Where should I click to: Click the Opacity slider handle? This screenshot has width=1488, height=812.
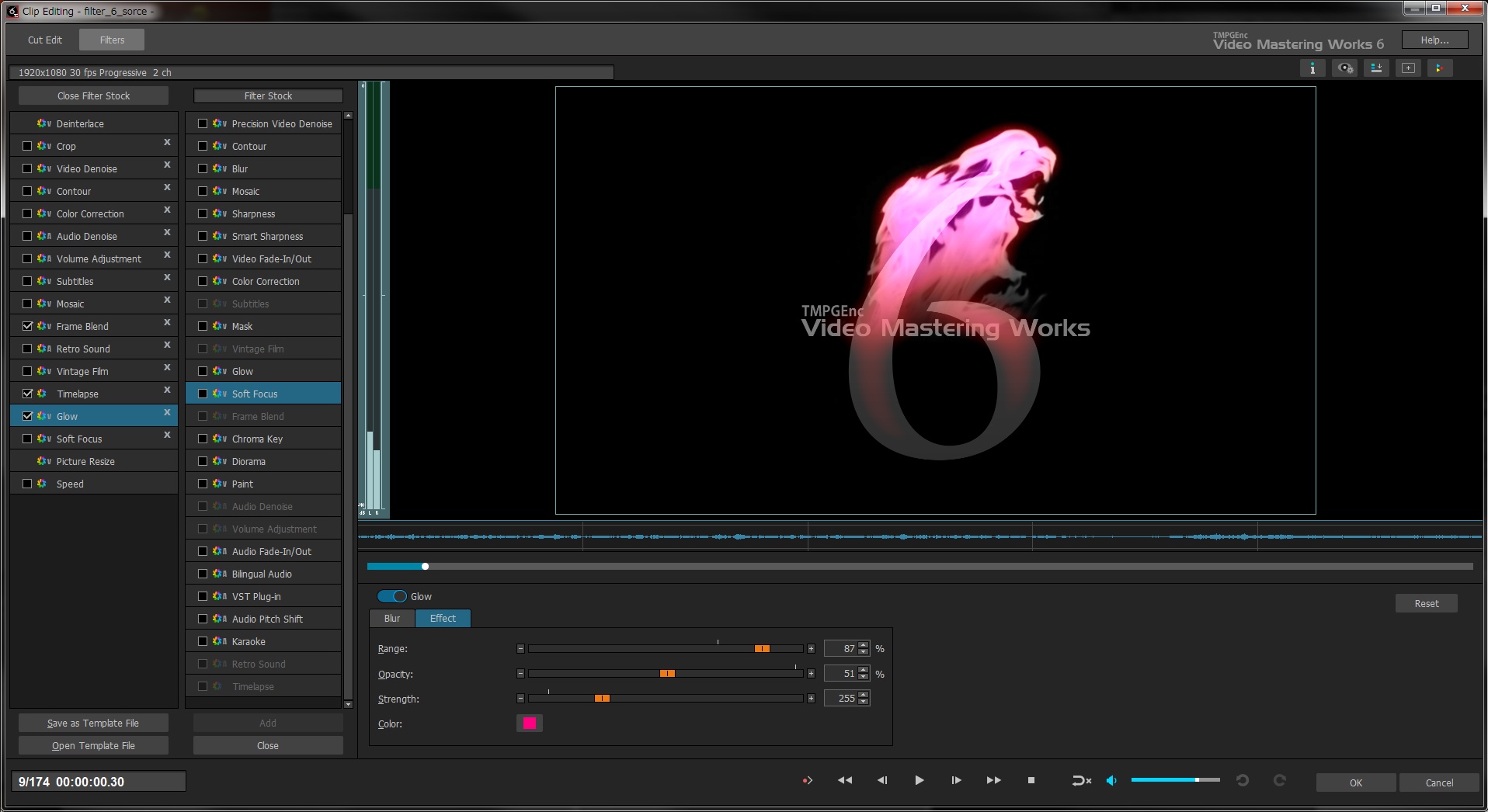click(667, 673)
